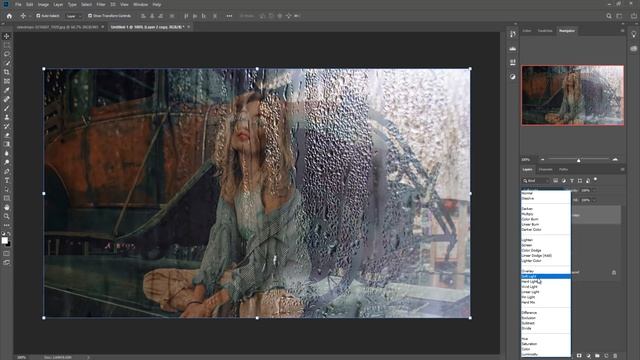
Task: Select the Crop tool
Action: [7, 72]
